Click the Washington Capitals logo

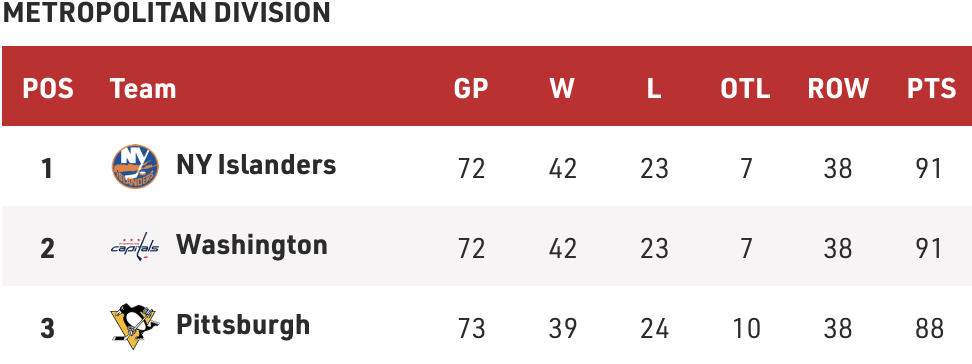tap(135, 247)
